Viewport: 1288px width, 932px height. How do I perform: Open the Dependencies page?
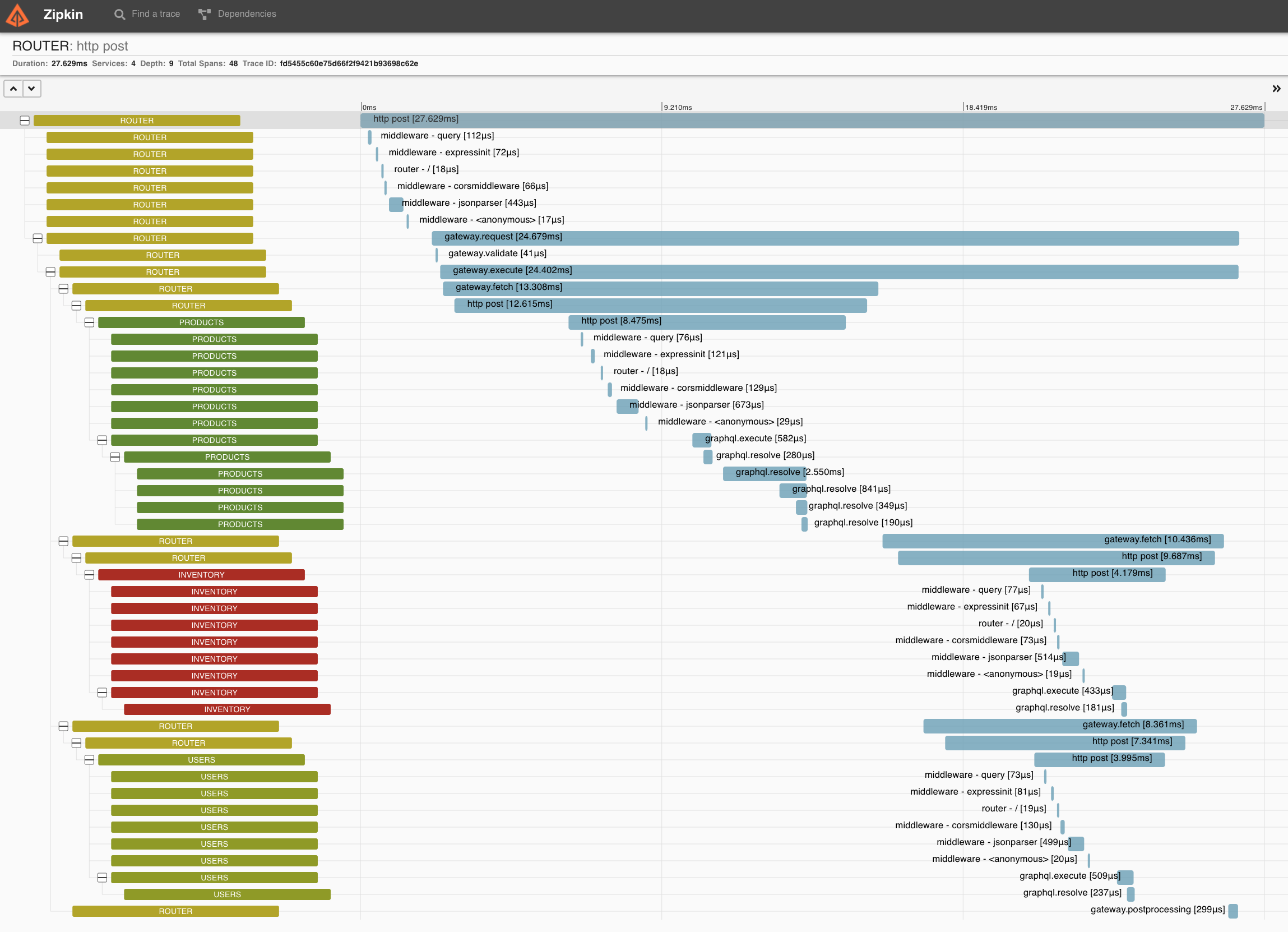[x=247, y=14]
